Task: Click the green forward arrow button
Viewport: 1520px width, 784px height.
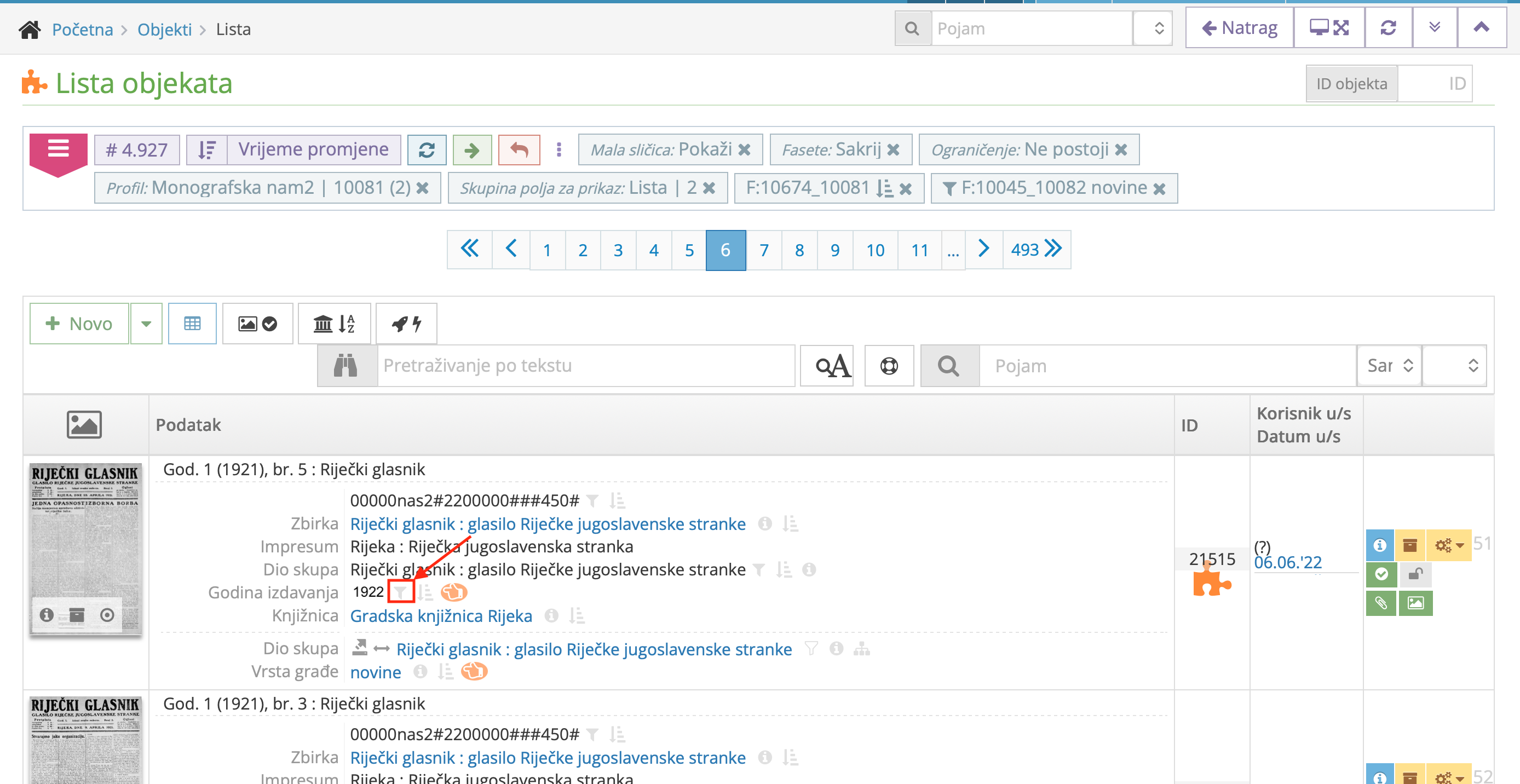Action: pos(472,150)
